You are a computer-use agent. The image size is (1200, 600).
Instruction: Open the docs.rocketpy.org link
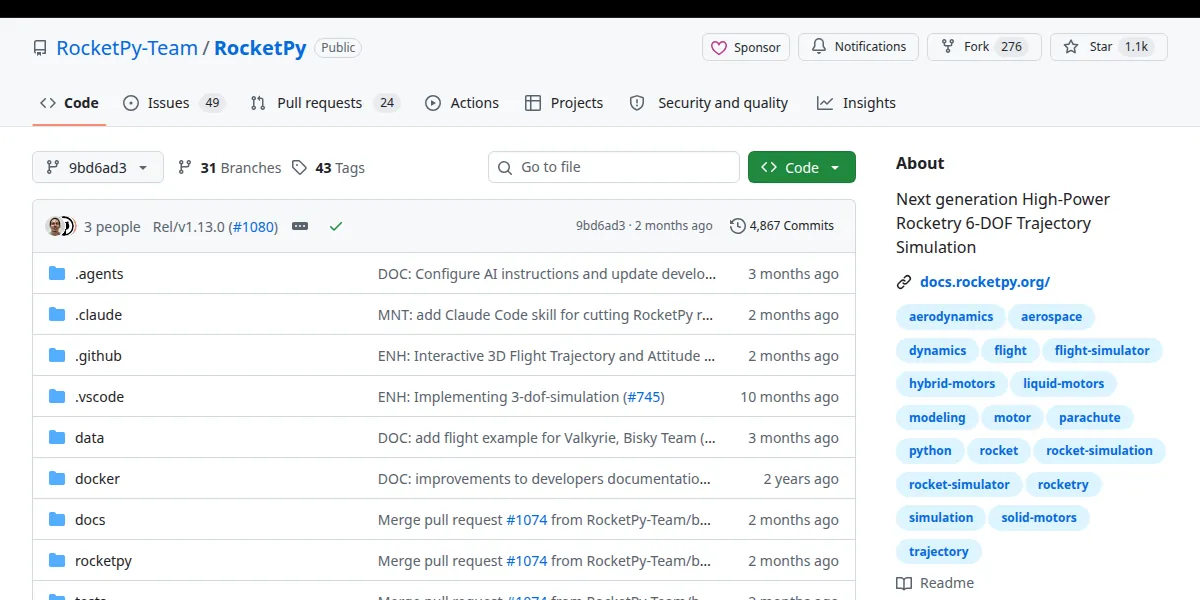[x=985, y=282]
